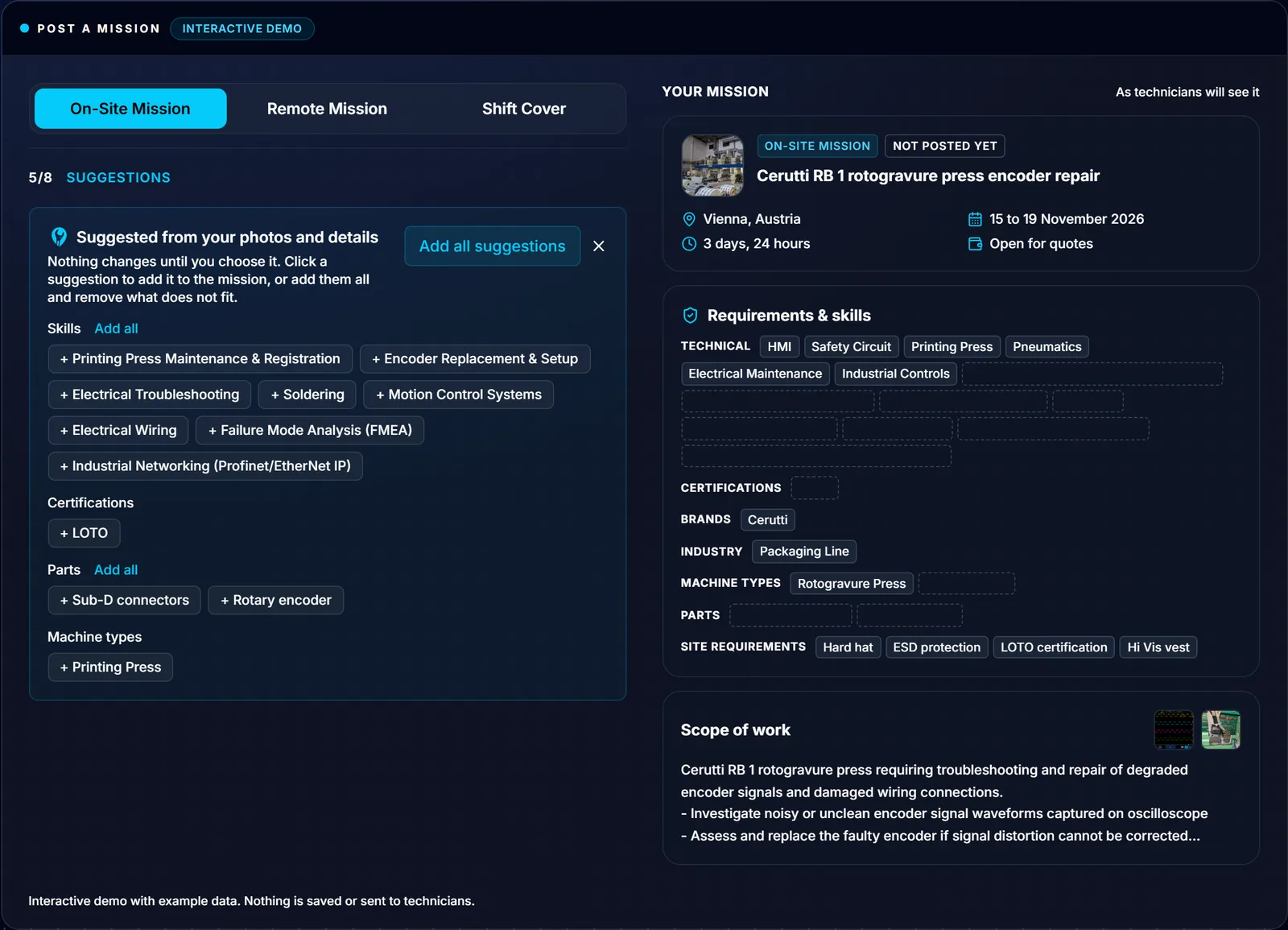
Task: Add the Electrical Wiring skill
Action: [118, 431]
